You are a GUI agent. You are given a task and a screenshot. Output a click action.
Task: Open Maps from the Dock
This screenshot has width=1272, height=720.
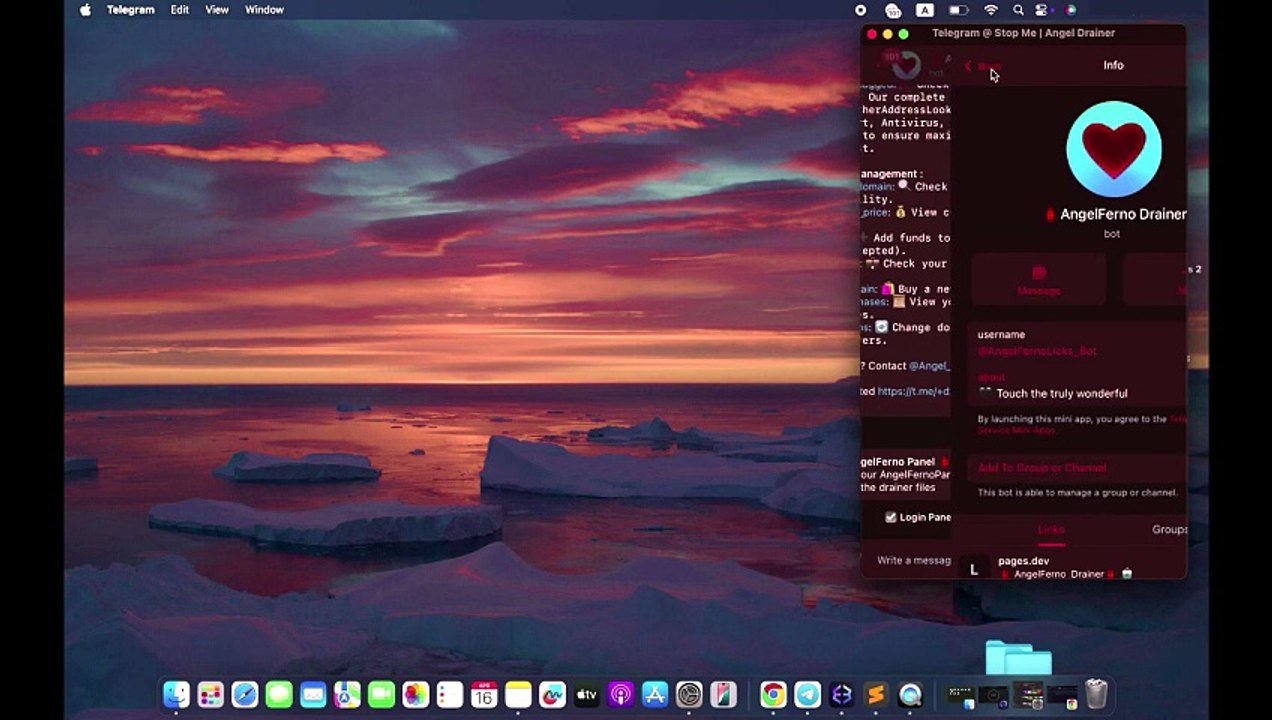pyautogui.click(x=347, y=694)
